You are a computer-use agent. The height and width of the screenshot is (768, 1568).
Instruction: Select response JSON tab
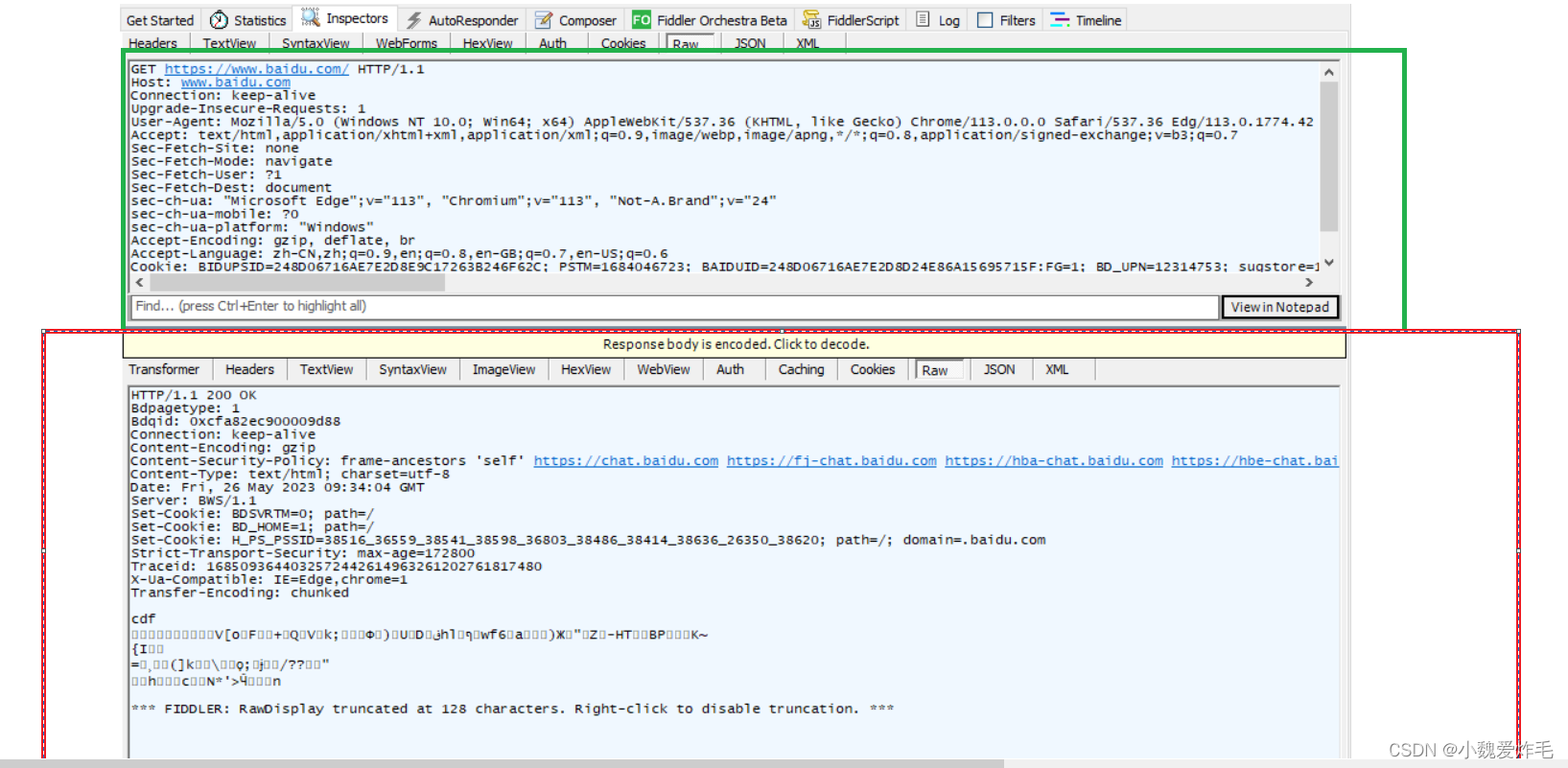tap(999, 370)
